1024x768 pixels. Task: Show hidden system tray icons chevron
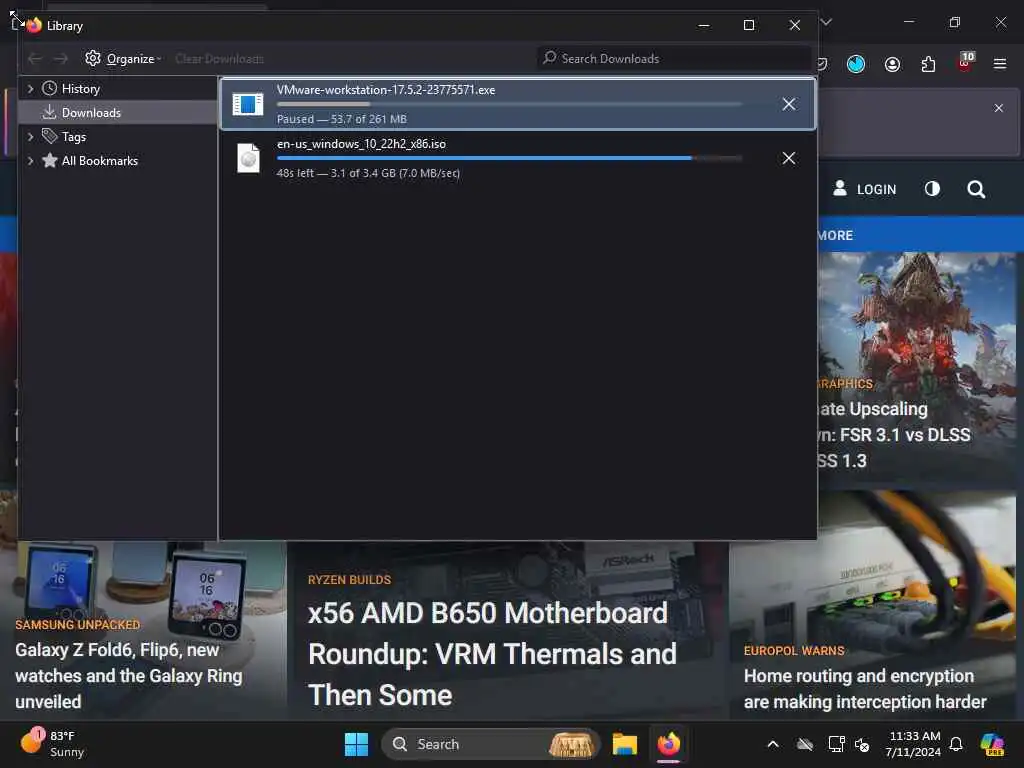(x=773, y=744)
